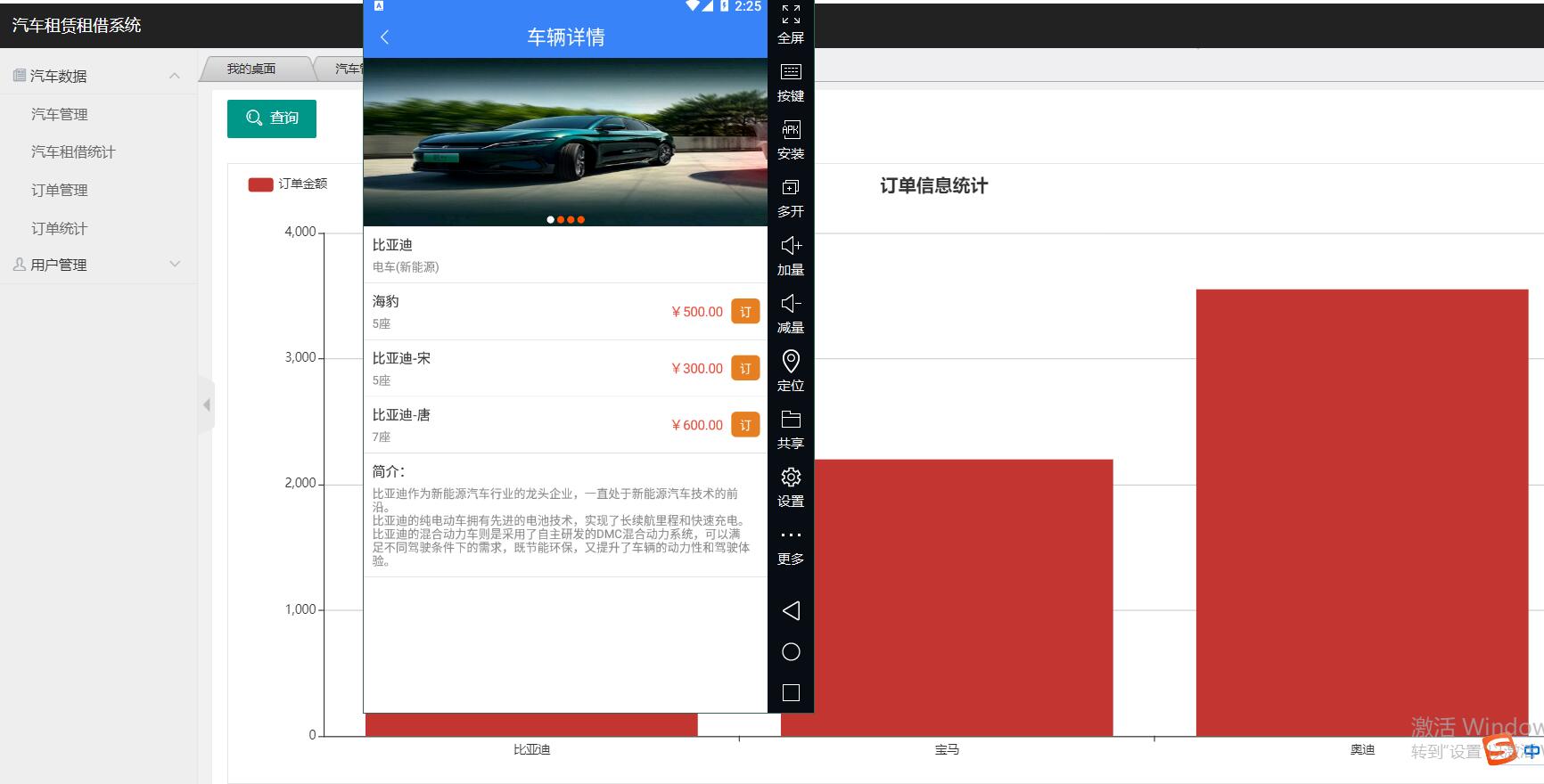Order the 海豹 car with 订 button

point(745,312)
